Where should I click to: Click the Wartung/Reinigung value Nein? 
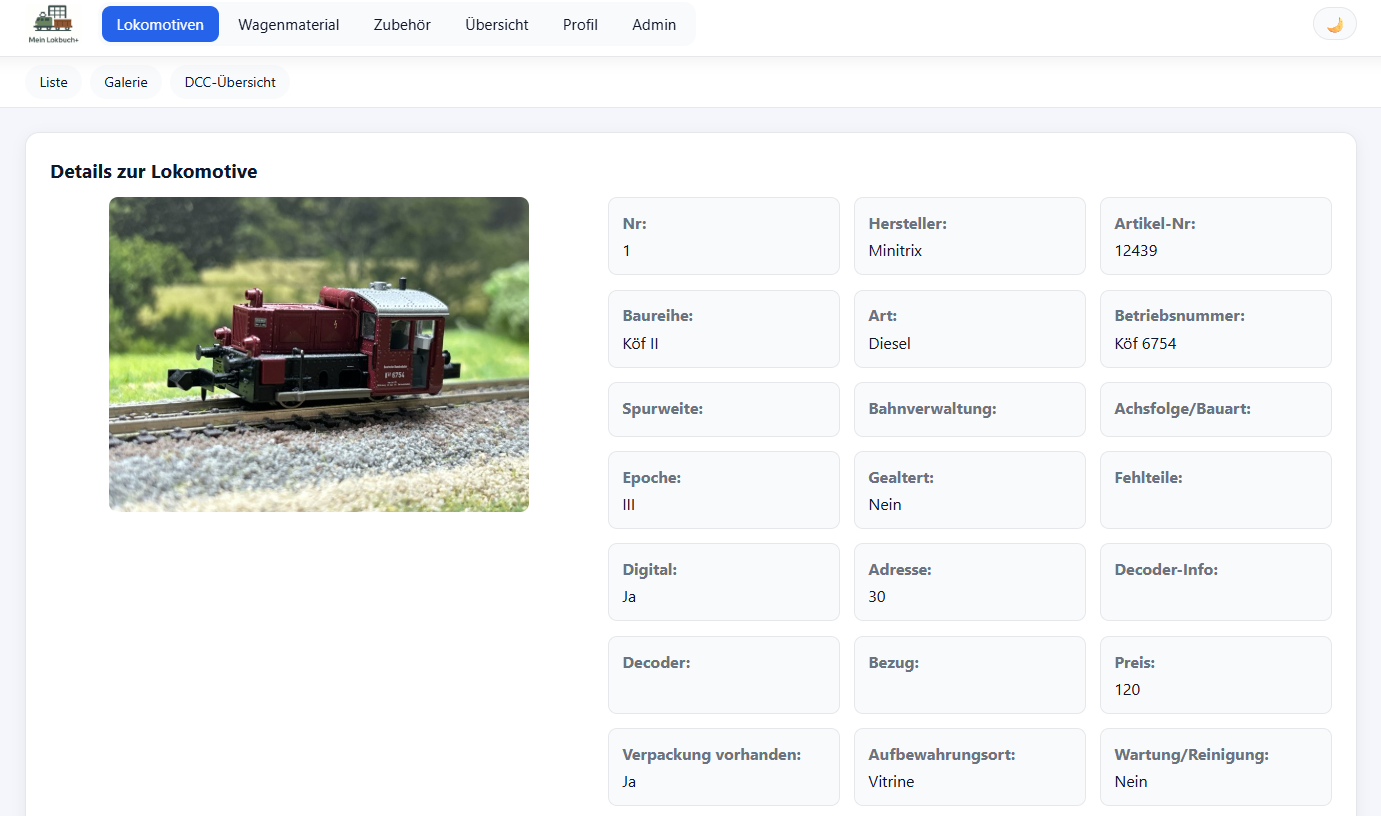pos(1131,781)
